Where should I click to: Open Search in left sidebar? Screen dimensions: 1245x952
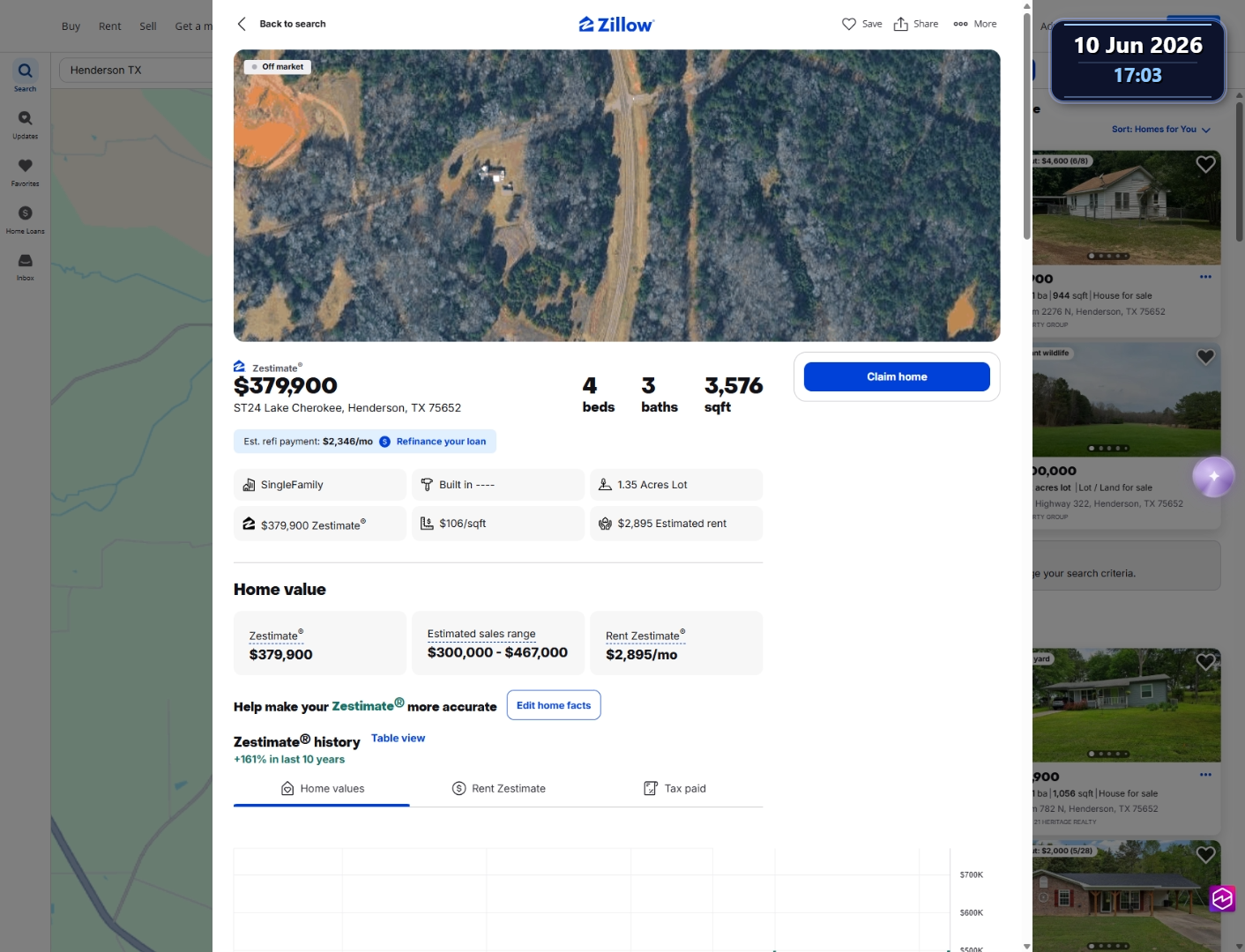(x=26, y=77)
